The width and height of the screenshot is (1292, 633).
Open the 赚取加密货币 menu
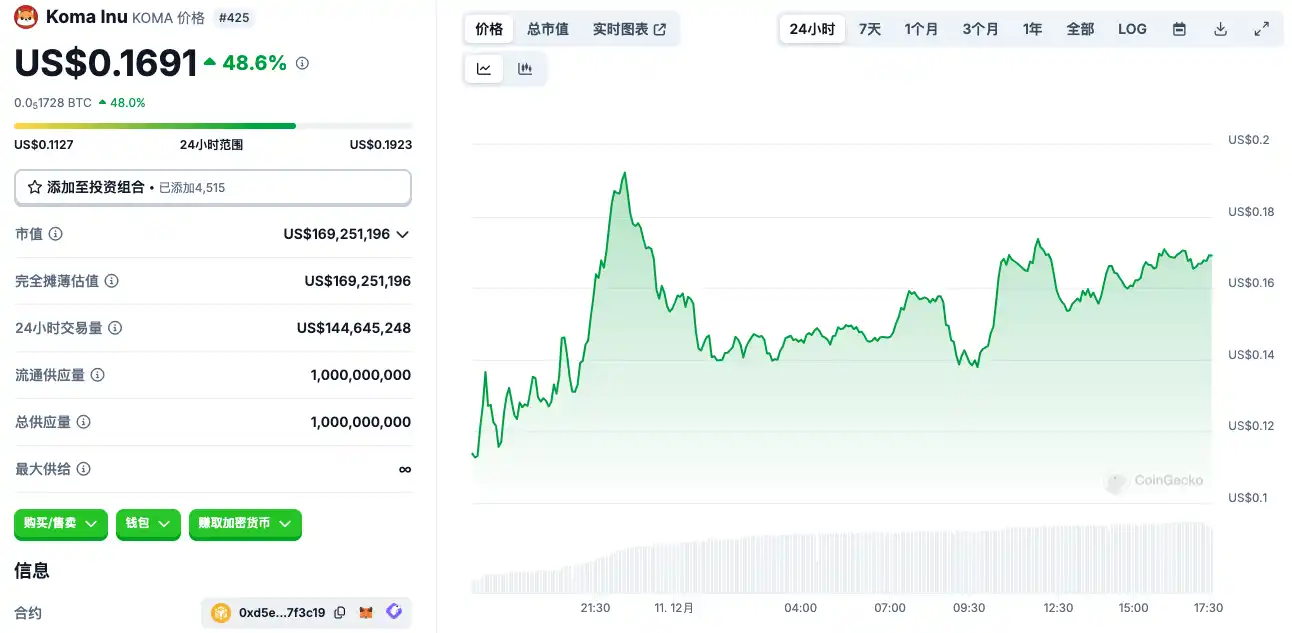pos(245,523)
